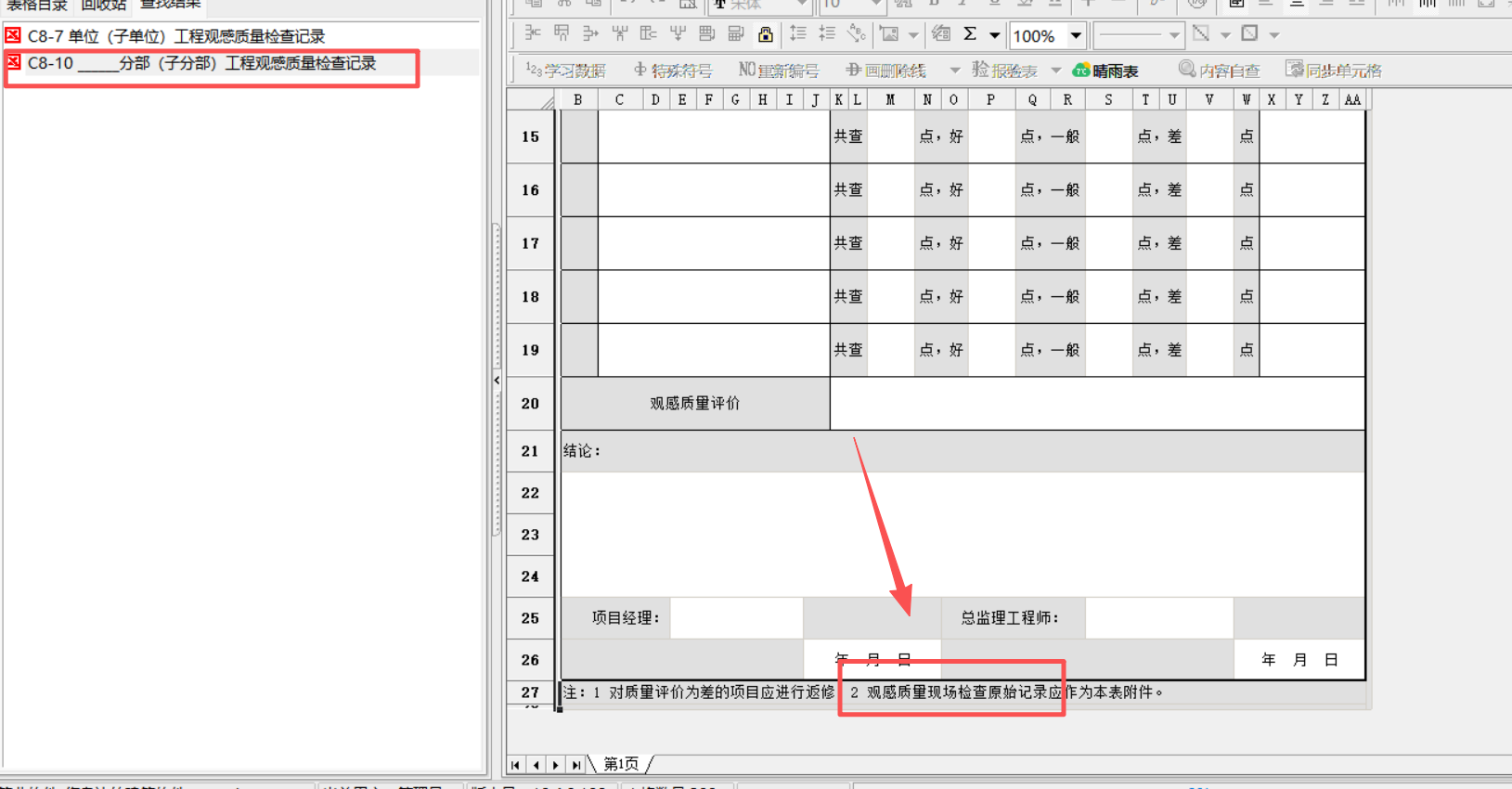Open the dropdown arrow beside Sigma
The width and height of the screenshot is (1512, 789).
994,35
